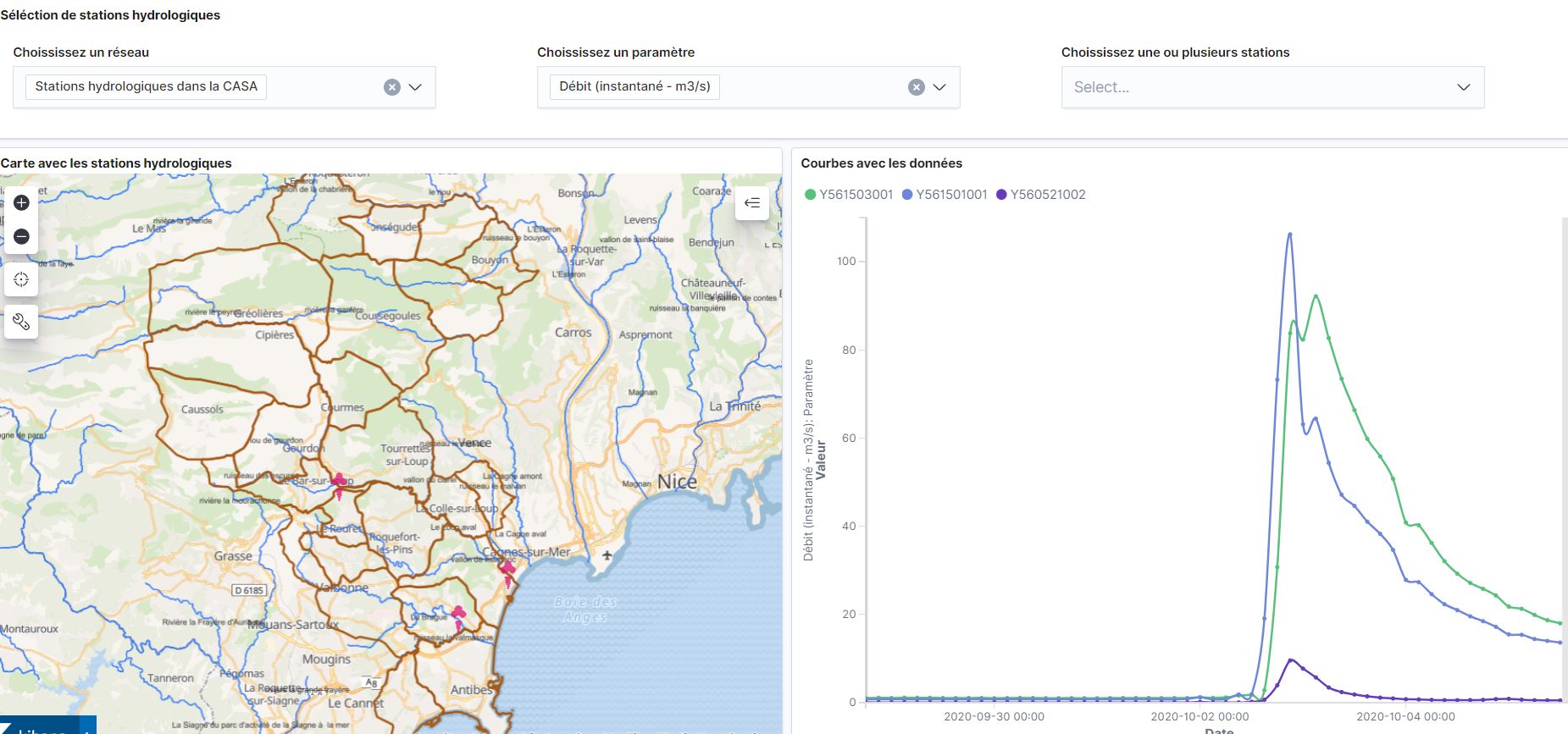
Task: Click the 'Le Cannet' label on map
Action: tap(356, 703)
